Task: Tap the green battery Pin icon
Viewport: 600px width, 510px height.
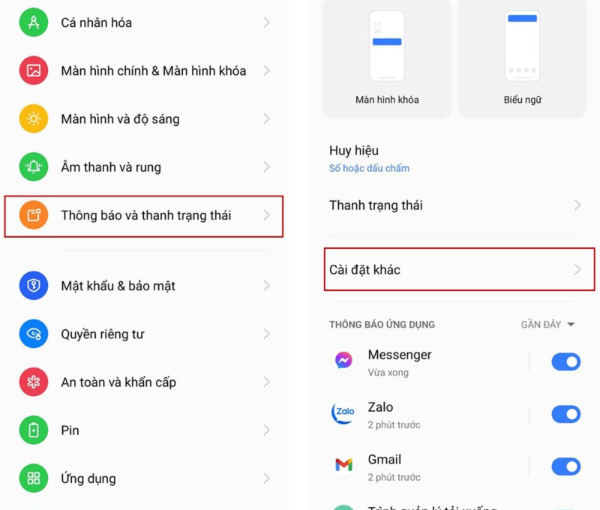Action: coord(34,430)
